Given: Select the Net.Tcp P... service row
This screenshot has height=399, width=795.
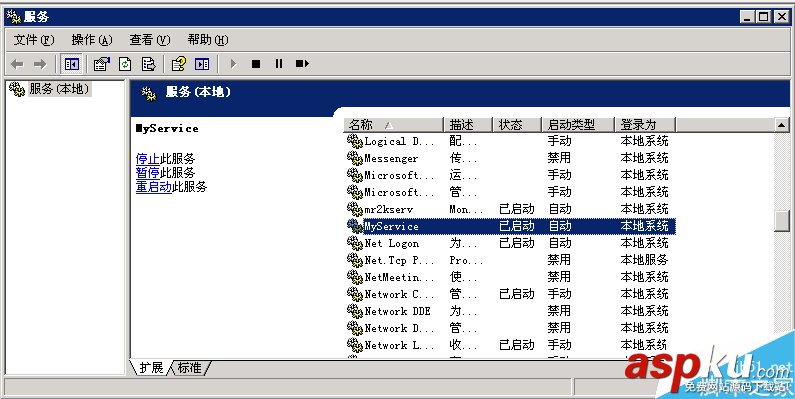Looking at the screenshot, I should point(510,260).
